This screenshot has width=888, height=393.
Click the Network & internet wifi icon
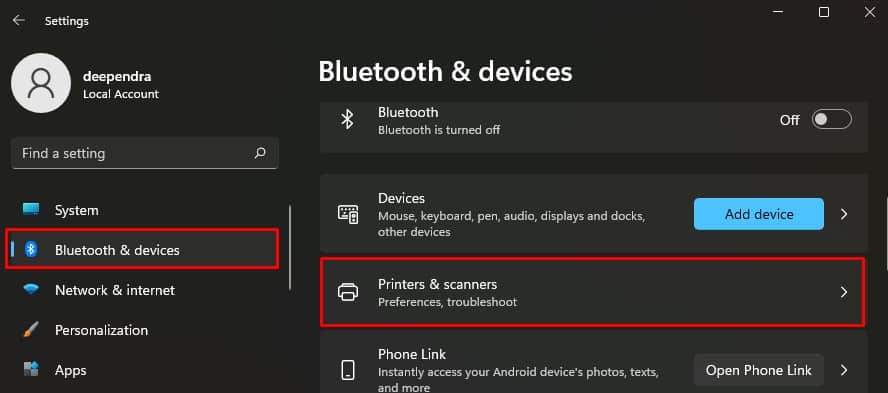pyautogui.click(x=31, y=289)
